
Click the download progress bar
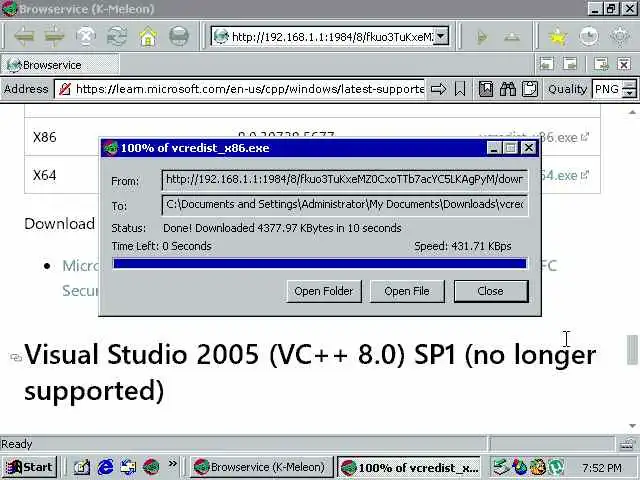320,264
